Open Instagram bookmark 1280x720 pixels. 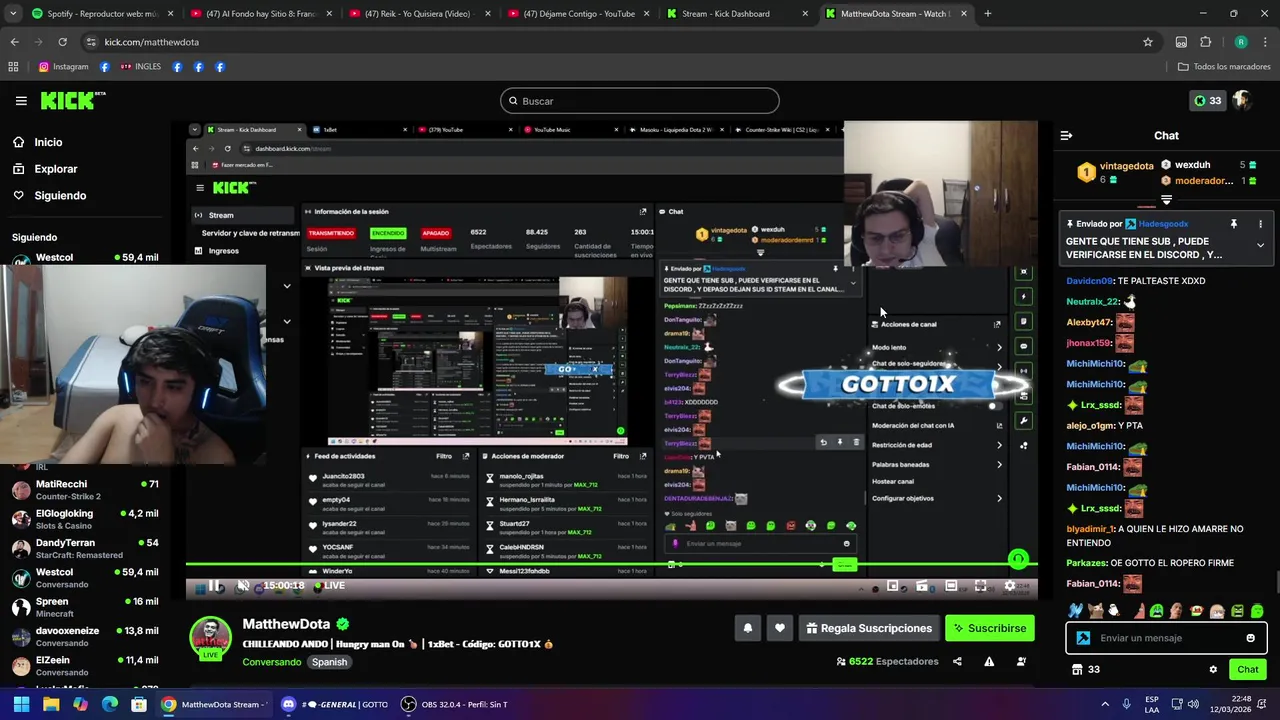pyautogui.click(x=64, y=67)
